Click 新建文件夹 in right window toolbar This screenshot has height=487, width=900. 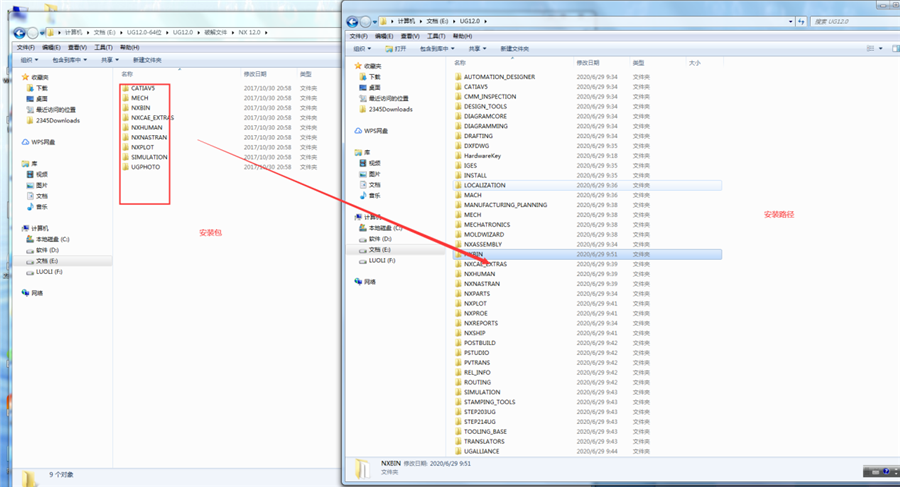514,49
